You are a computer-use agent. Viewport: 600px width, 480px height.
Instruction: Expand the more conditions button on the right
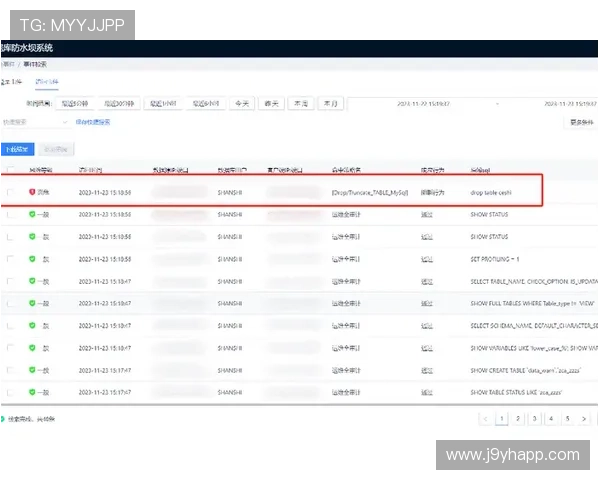point(580,122)
